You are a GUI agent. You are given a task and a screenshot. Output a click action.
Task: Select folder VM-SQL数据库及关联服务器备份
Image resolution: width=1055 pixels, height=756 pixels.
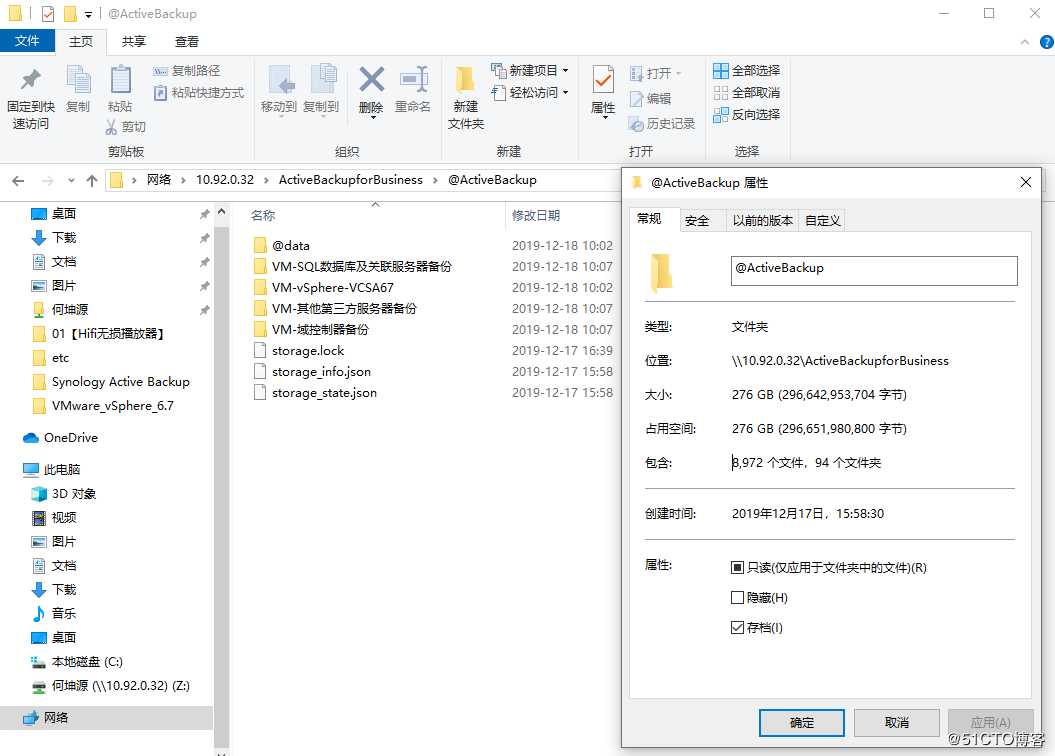pyautogui.click(x=353, y=266)
